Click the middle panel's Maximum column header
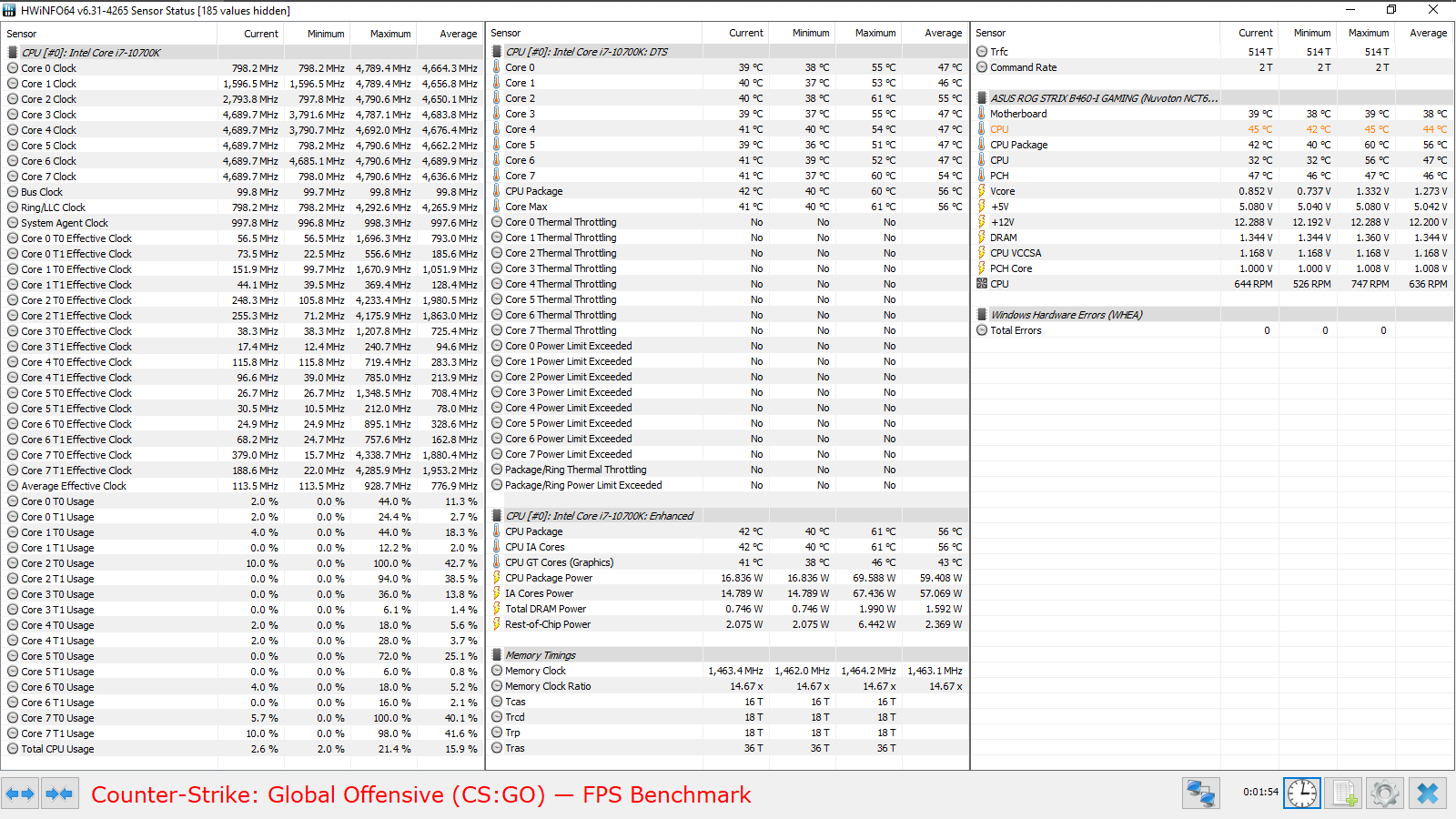This screenshot has height=819, width=1456. pyautogui.click(x=868, y=33)
